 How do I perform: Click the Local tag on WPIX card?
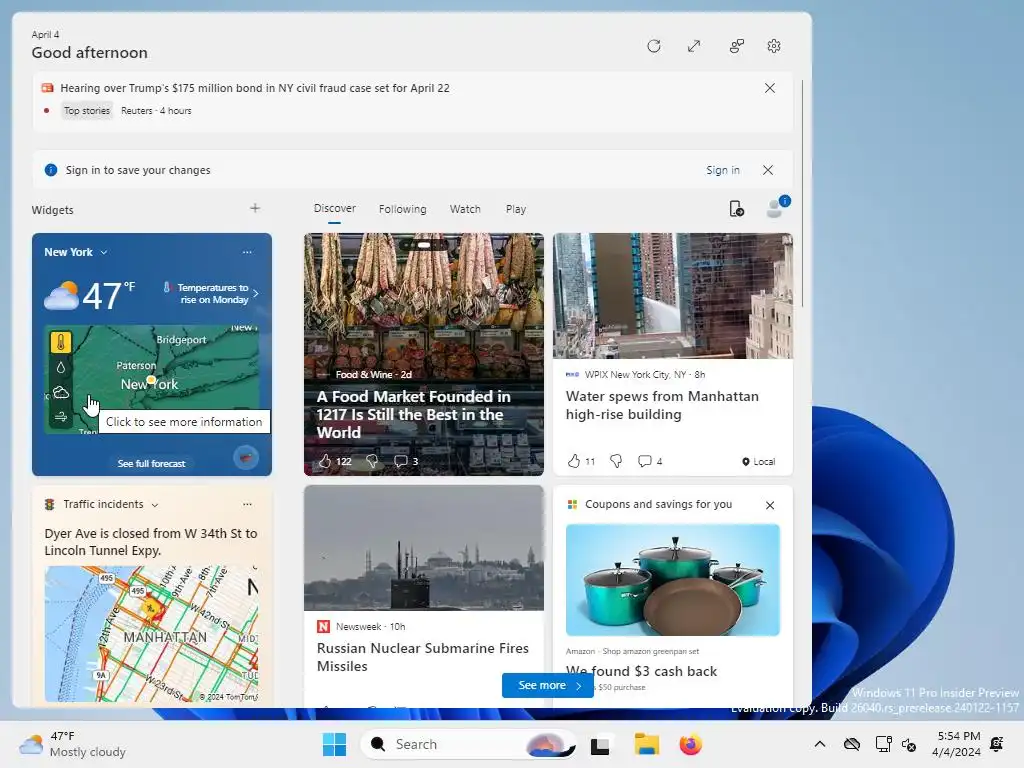click(759, 462)
